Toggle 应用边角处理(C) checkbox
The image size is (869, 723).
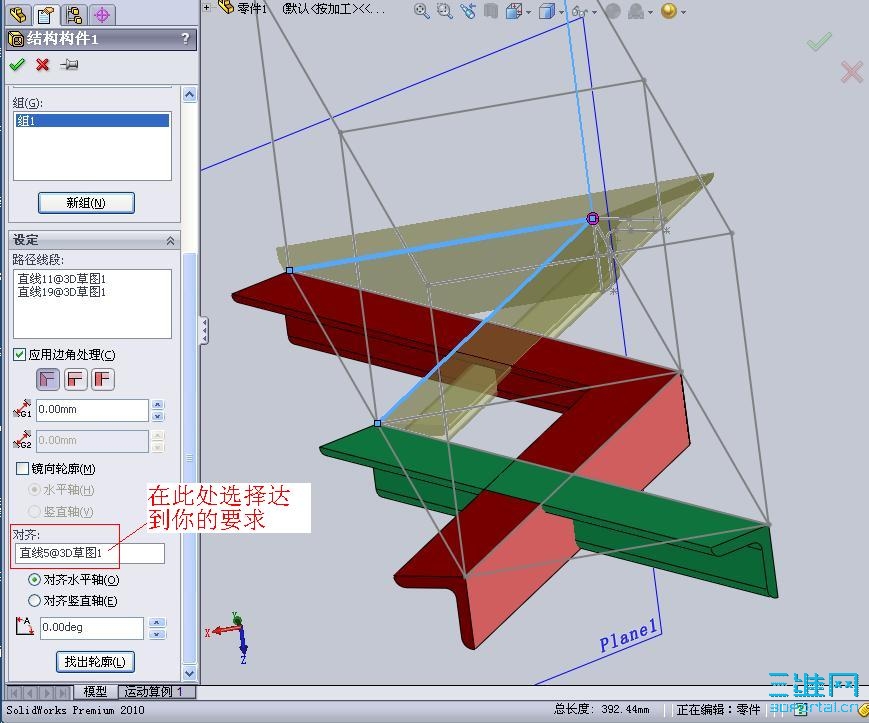click(19, 355)
